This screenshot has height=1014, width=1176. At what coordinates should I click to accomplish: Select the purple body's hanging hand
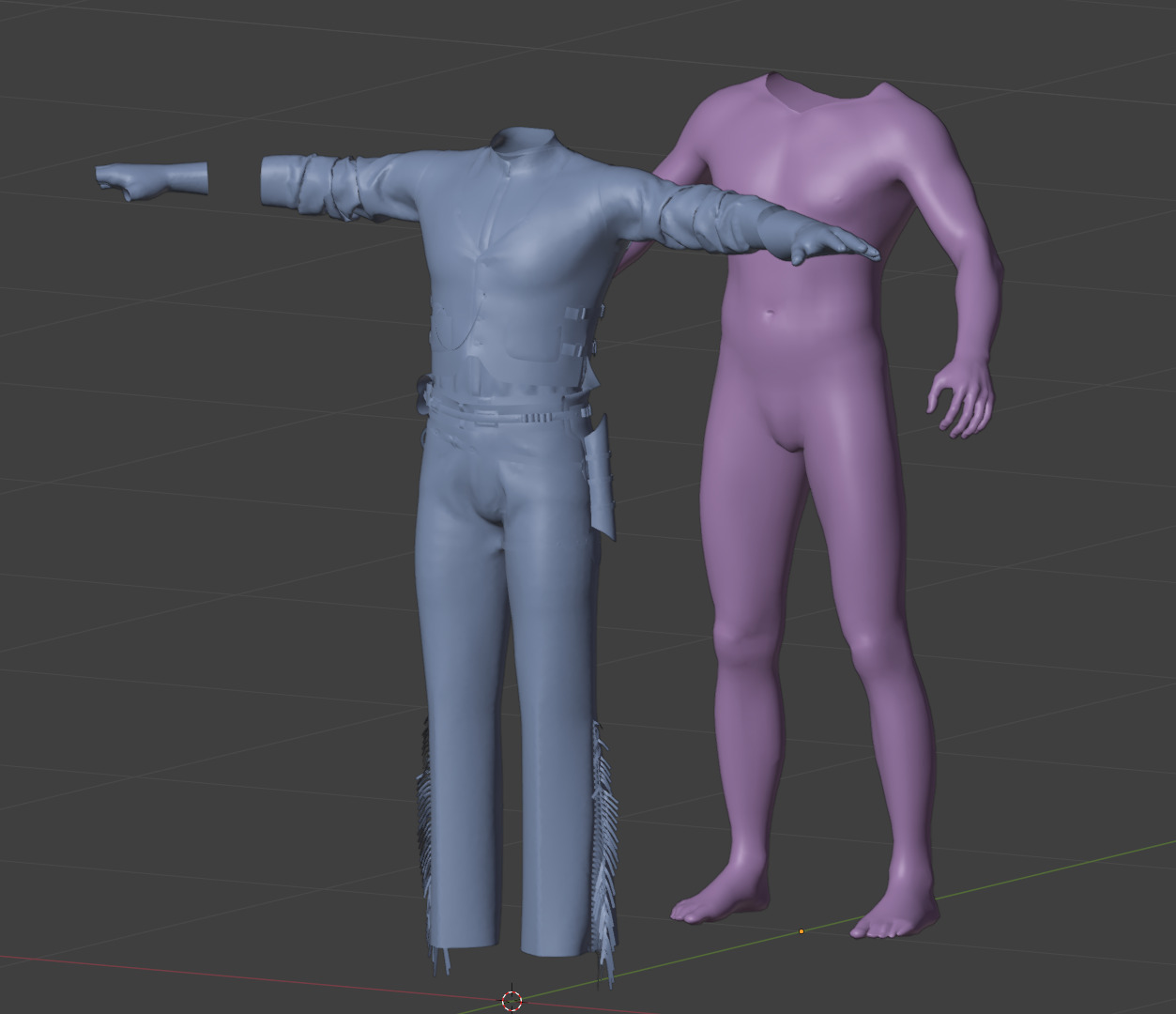pos(960,397)
